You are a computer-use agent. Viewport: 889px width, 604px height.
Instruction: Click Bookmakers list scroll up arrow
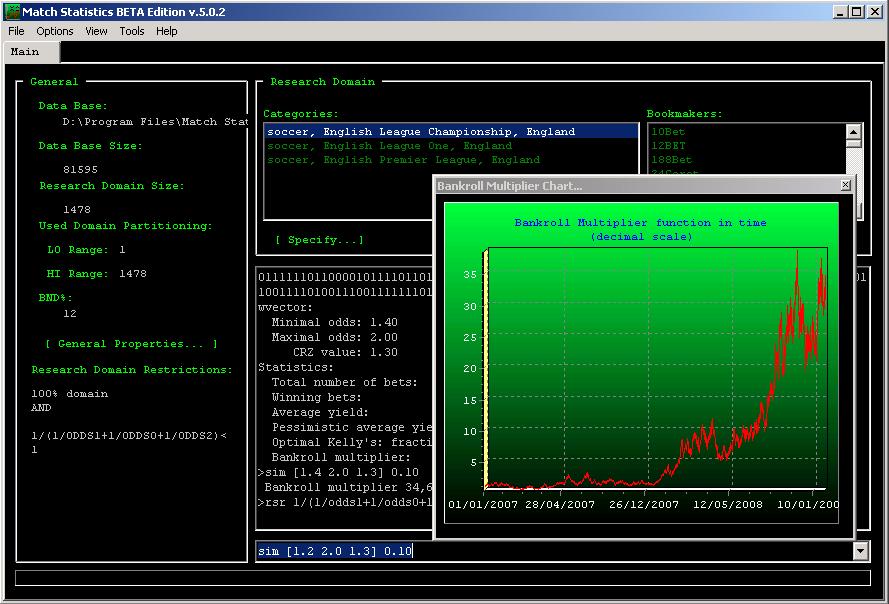tap(854, 132)
